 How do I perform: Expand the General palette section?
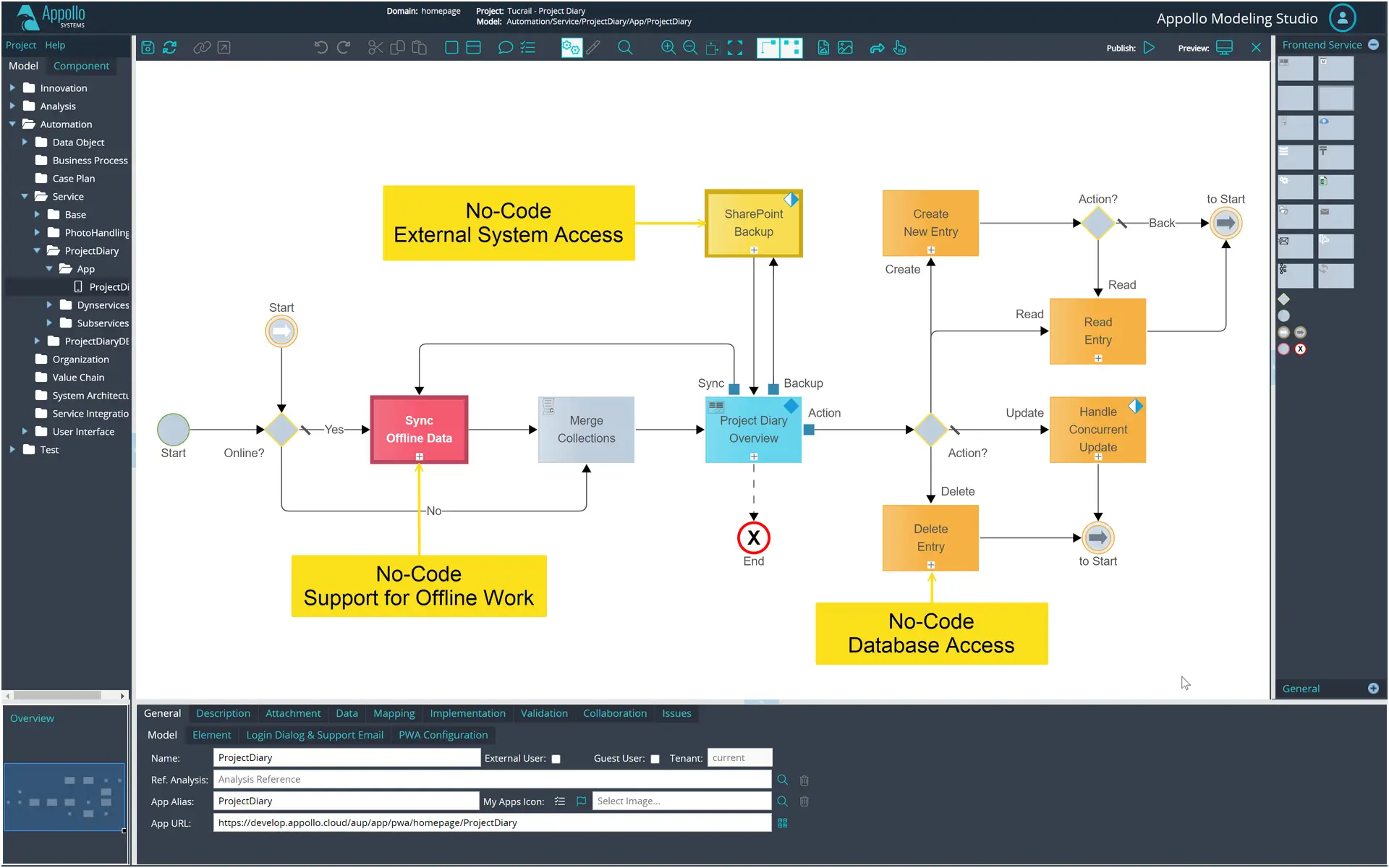tap(1373, 689)
